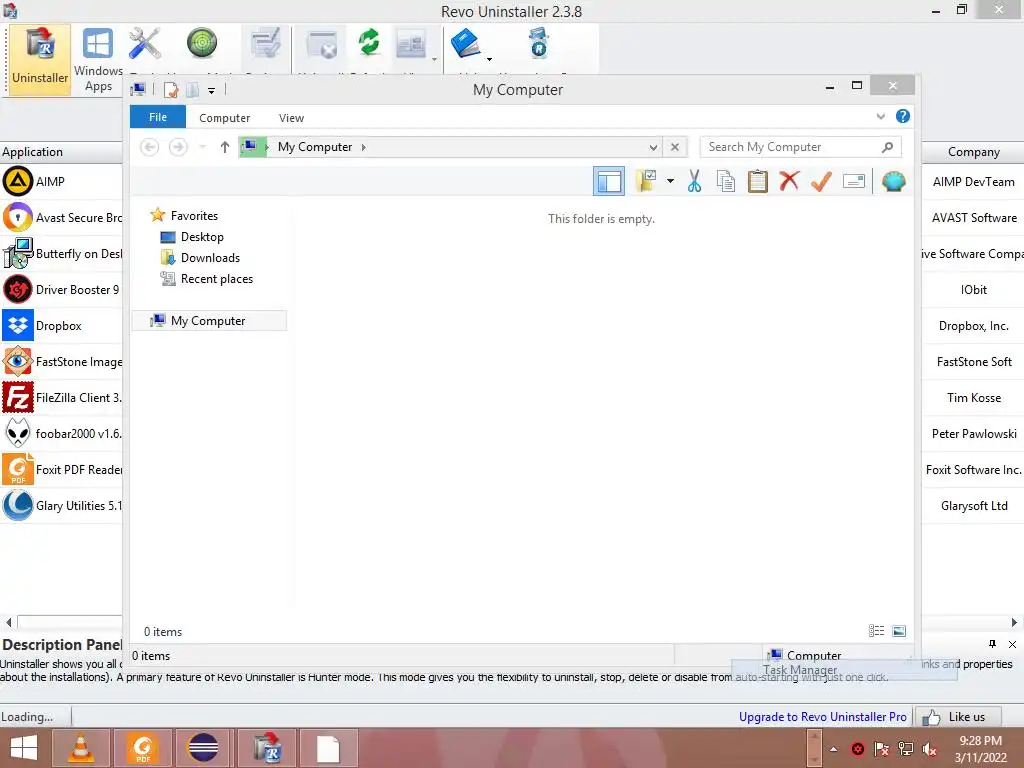Open Foxit PDF taskbar icon
This screenshot has height=768, width=1024.
[x=142, y=748]
